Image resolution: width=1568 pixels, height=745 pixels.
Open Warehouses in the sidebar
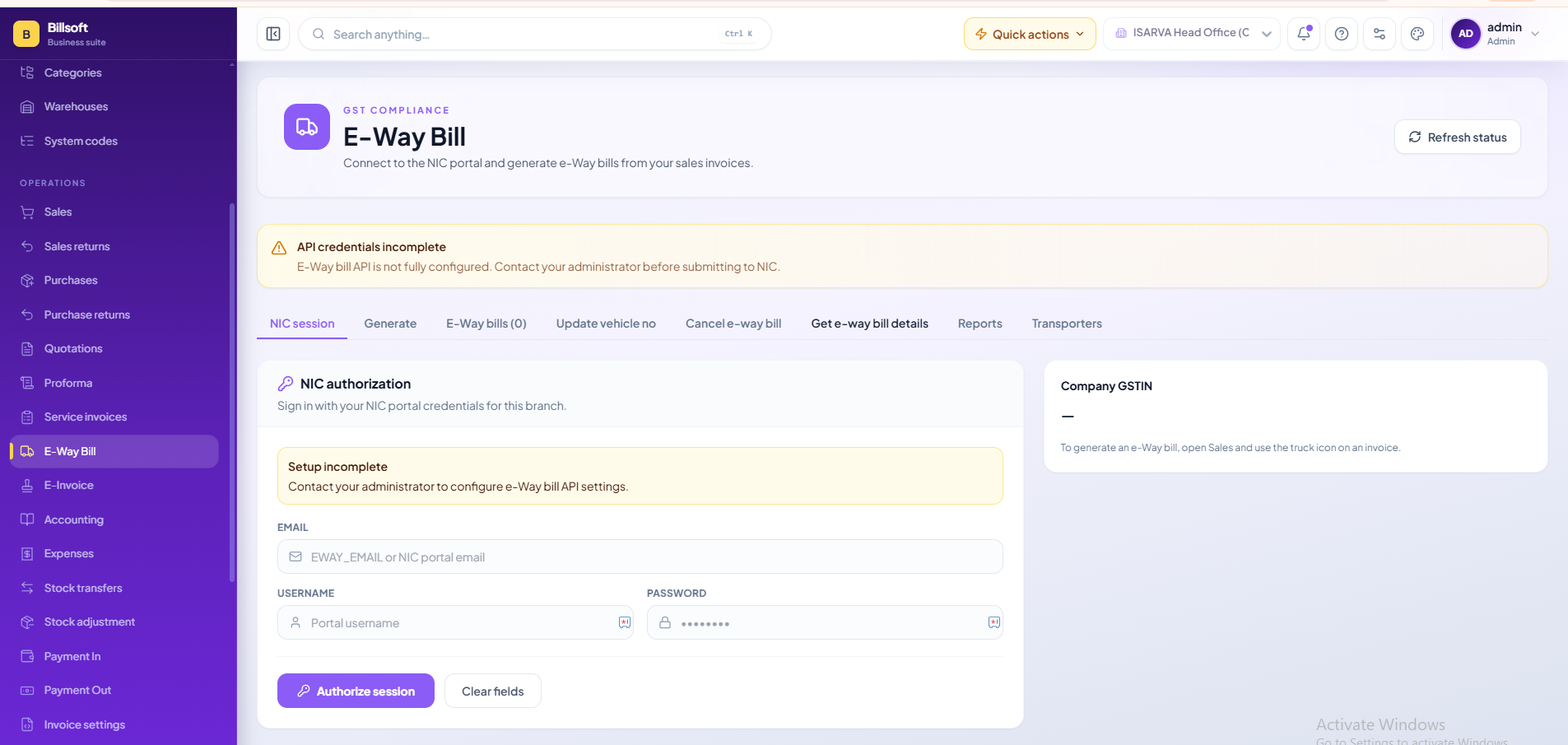[114, 106]
